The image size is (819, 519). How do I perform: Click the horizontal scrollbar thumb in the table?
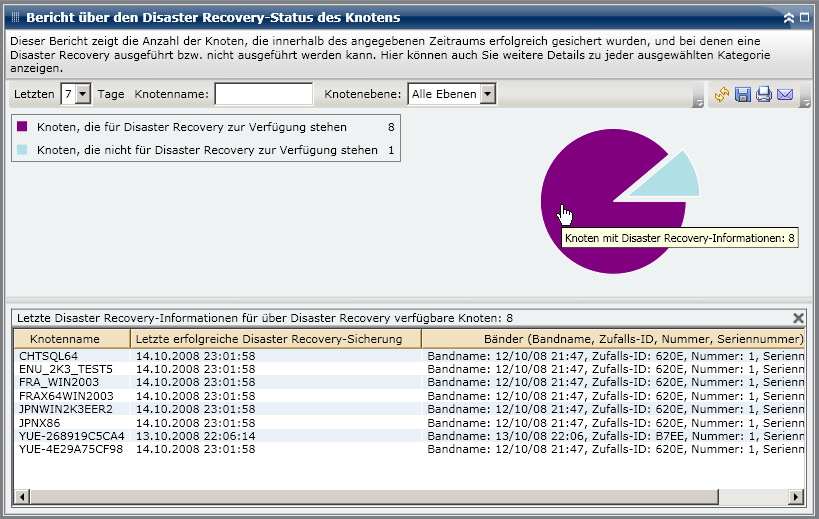click(374, 497)
